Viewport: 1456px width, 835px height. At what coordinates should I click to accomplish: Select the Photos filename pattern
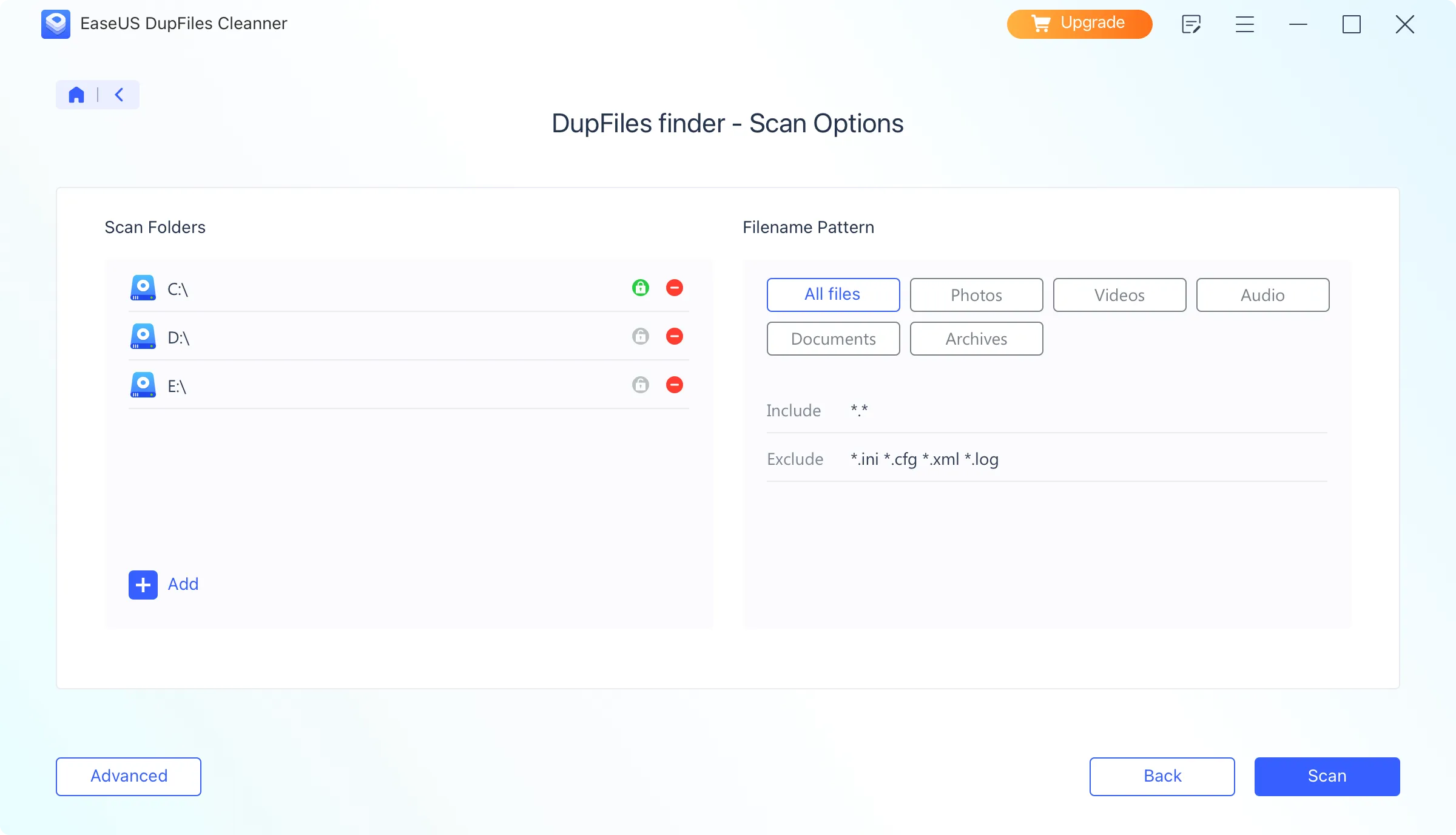976,295
